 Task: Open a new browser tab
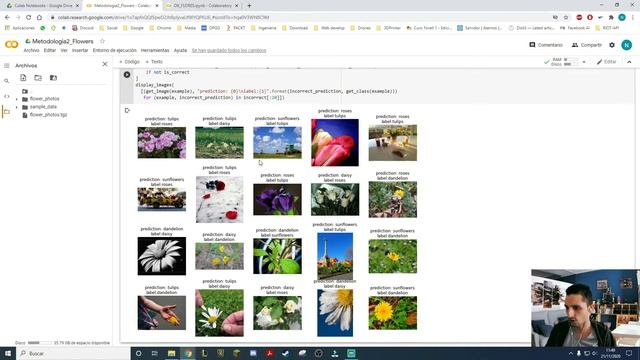click(x=249, y=6)
